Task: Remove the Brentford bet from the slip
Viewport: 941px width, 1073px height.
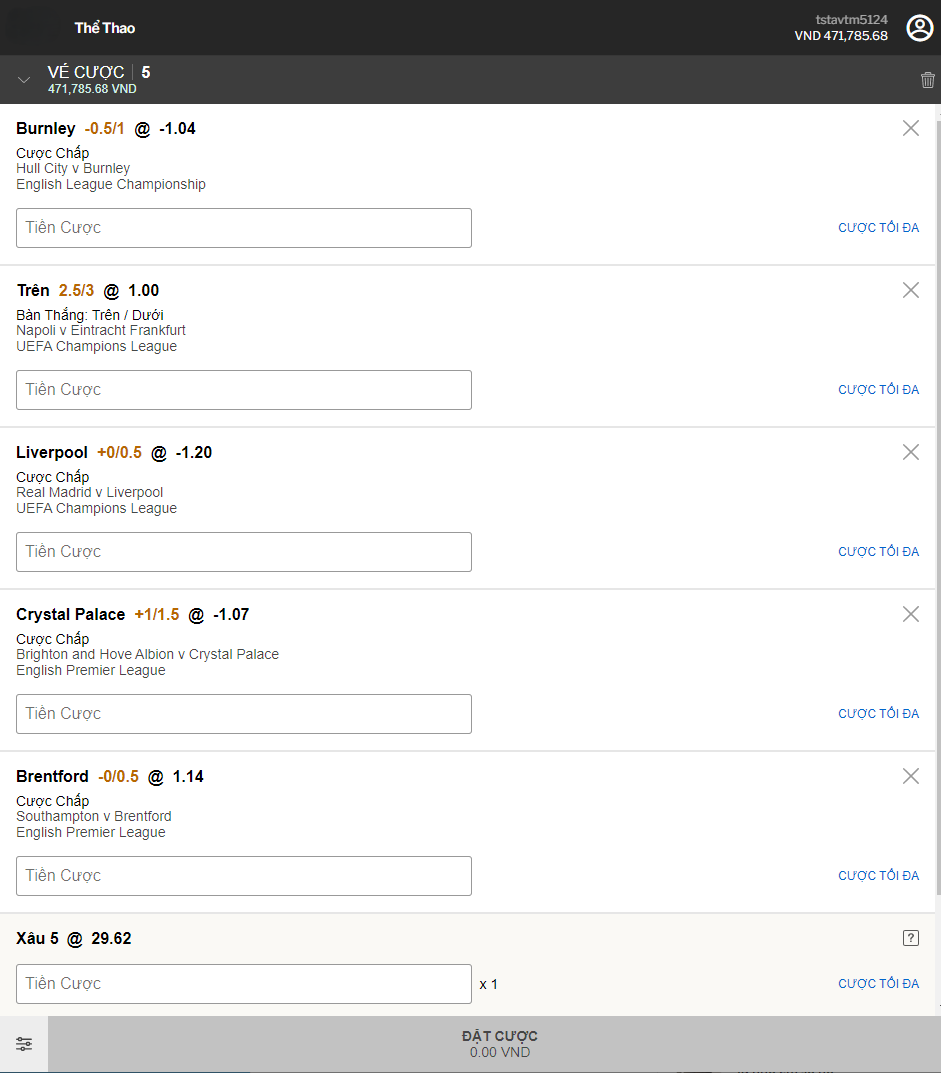Action: coord(910,776)
